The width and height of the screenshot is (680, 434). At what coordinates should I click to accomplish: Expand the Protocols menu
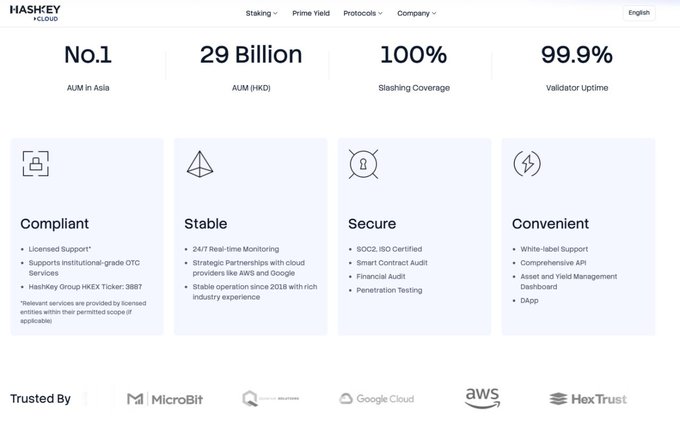pyautogui.click(x=363, y=13)
